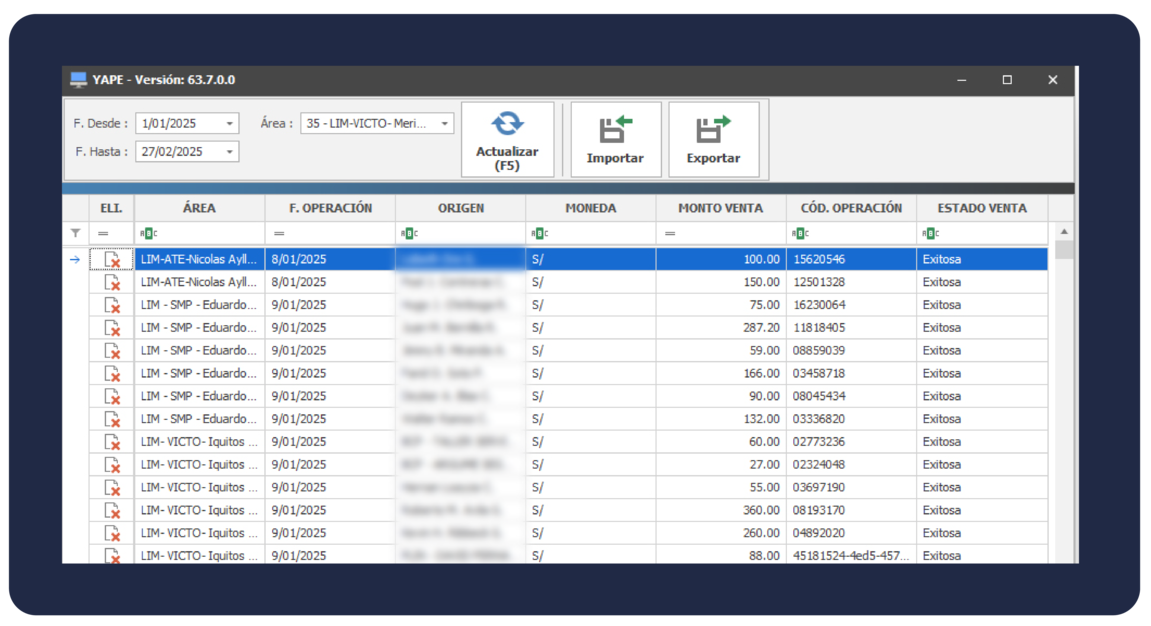Screen dimensions: 1151x626
Task: Click delete icon in the 100.00 amount row
Action: point(111,260)
